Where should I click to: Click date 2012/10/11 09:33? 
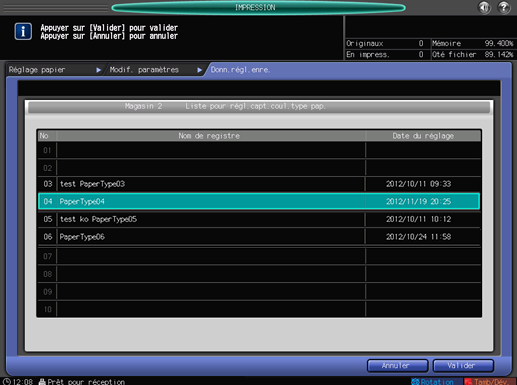coord(418,184)
